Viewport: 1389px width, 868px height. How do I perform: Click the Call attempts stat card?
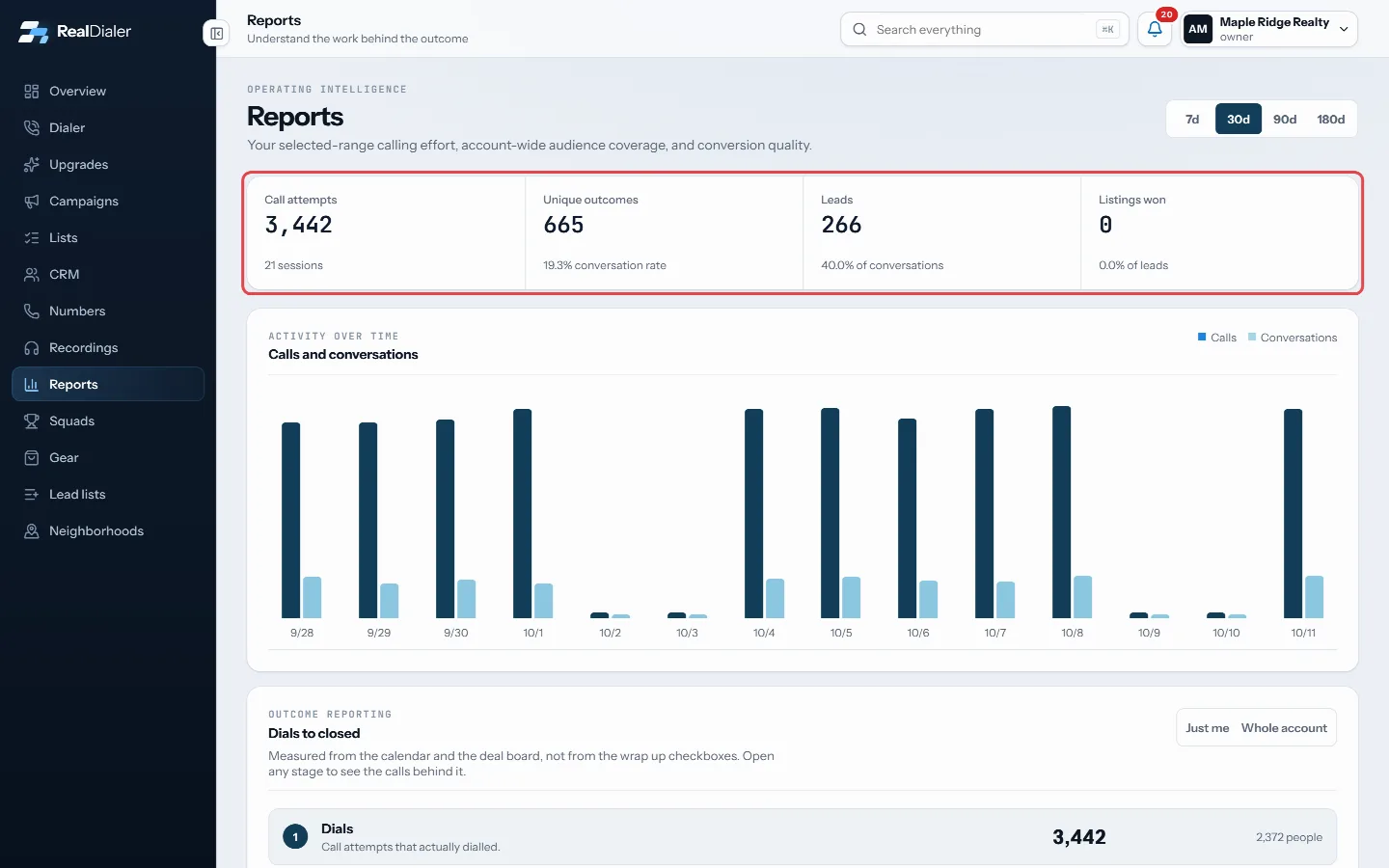click(386, 232)
